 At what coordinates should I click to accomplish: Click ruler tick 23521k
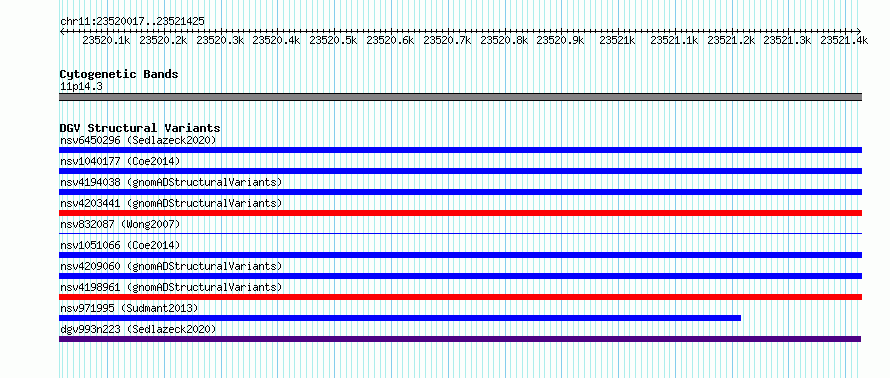tap(618, 40)
